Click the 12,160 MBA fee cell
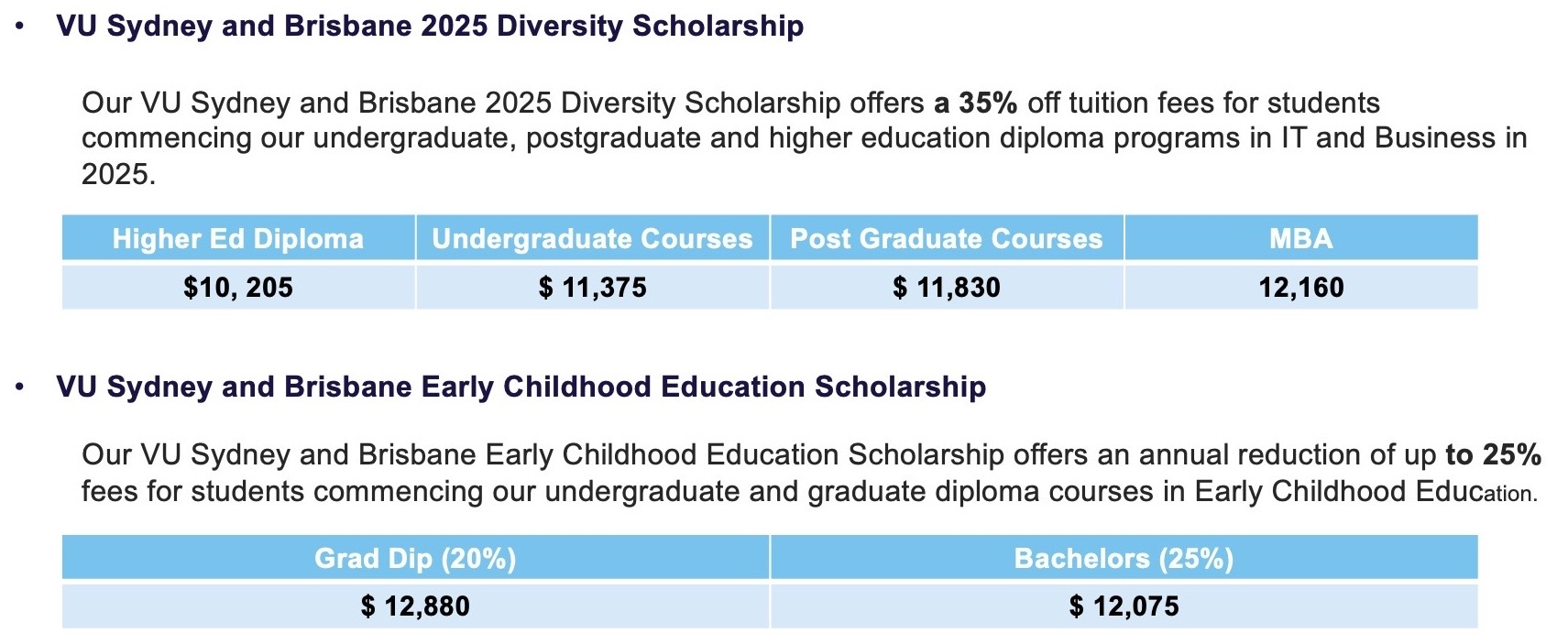1568x644 pixels. (x=1300, y=288)
